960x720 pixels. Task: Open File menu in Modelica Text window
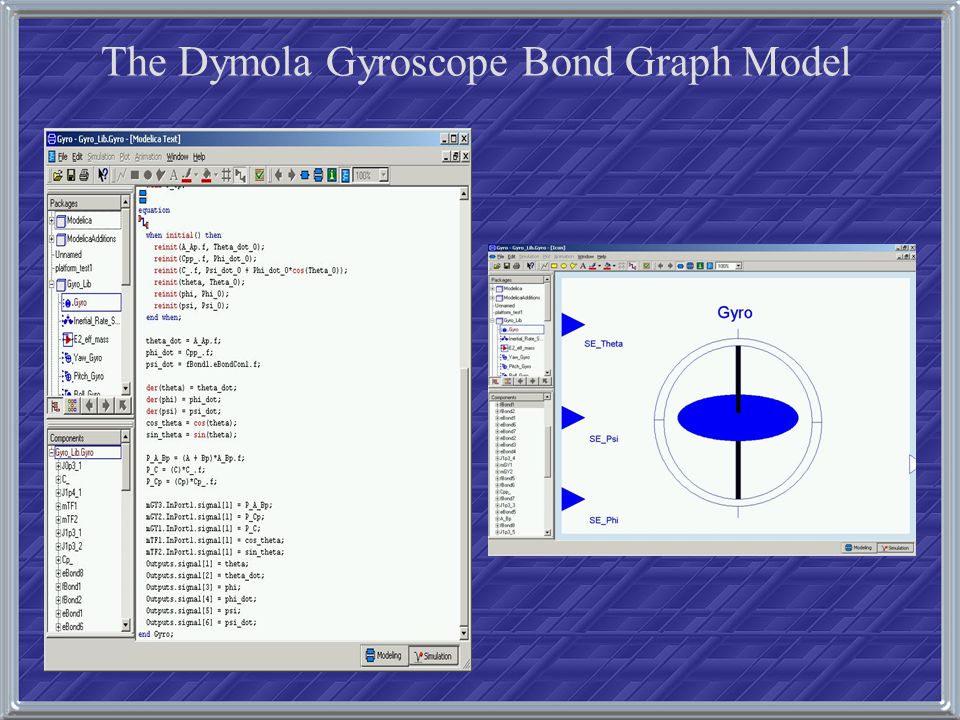click(x=62, y=157)
